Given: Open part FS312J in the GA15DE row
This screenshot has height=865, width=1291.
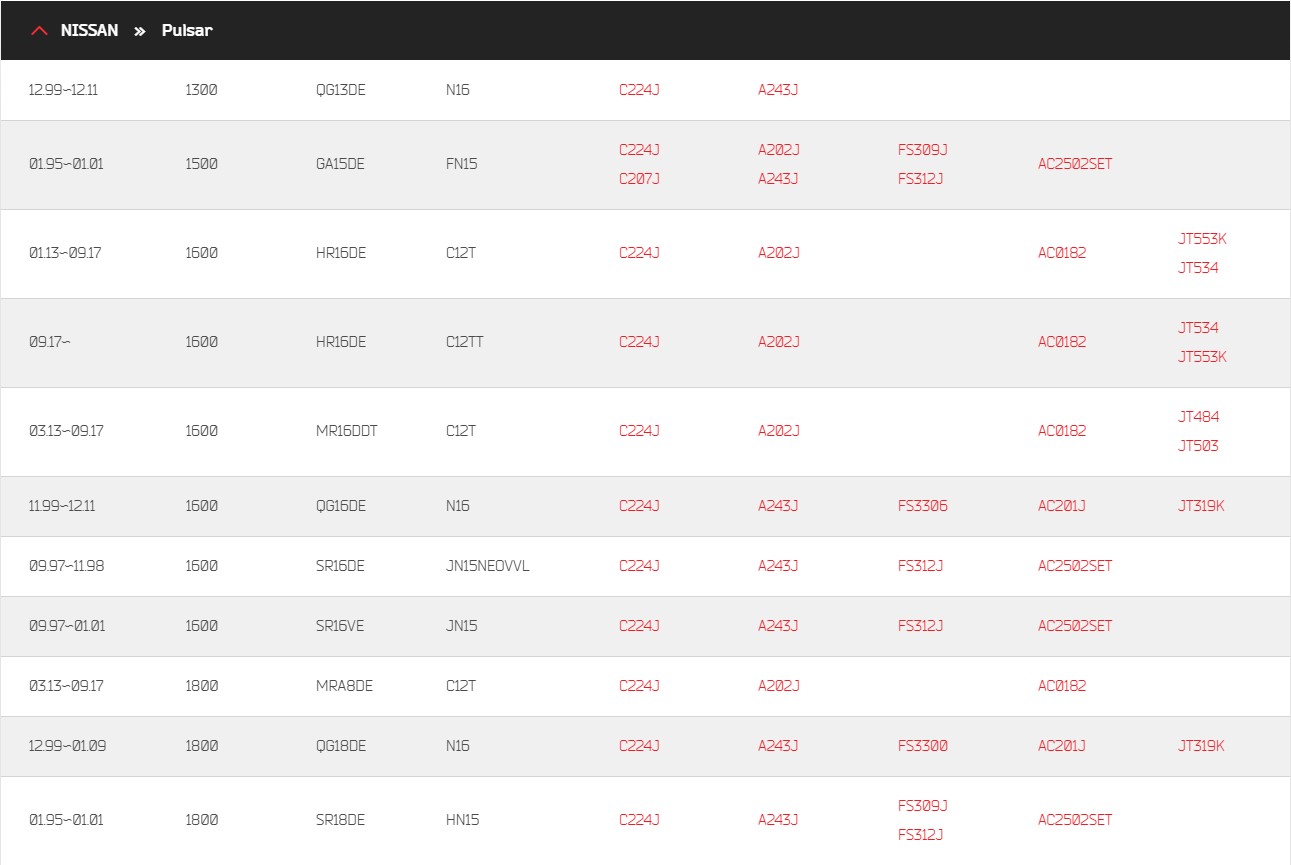Looking at the screenshot, I should point(921,179).
